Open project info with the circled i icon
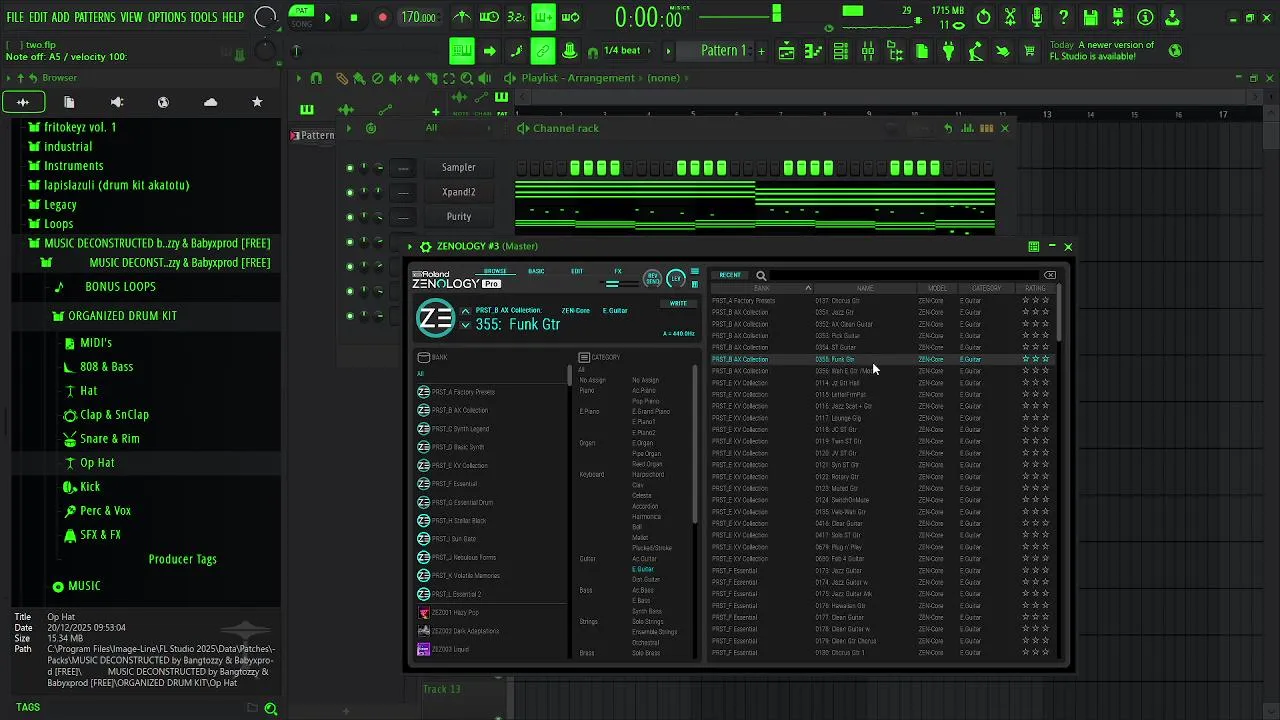The image size is (1280, 720). pyautogui.click(x=1145, y=17)
